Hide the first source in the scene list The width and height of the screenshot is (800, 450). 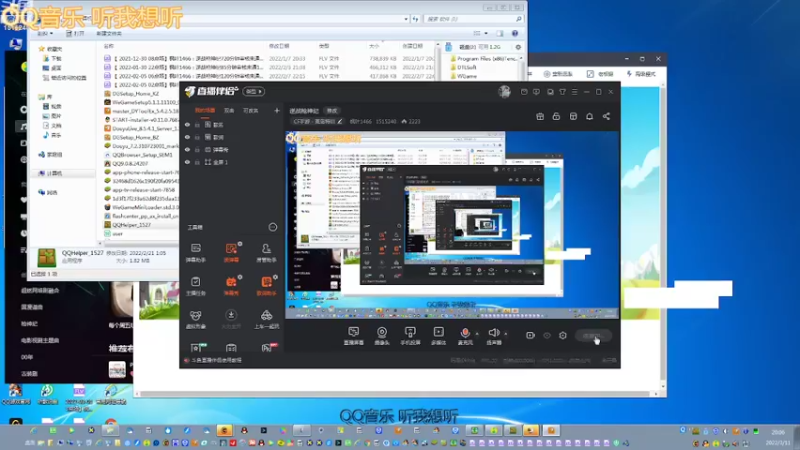[187, 124]
